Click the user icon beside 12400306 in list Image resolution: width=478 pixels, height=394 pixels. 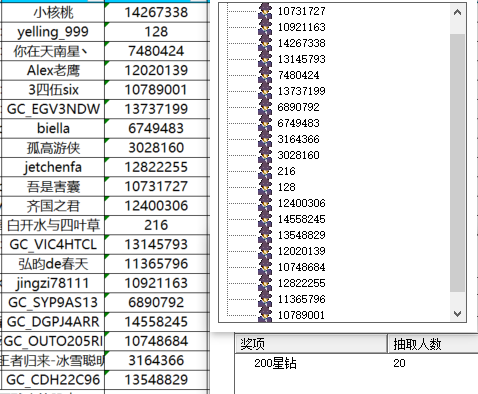(x=265, y=203)
